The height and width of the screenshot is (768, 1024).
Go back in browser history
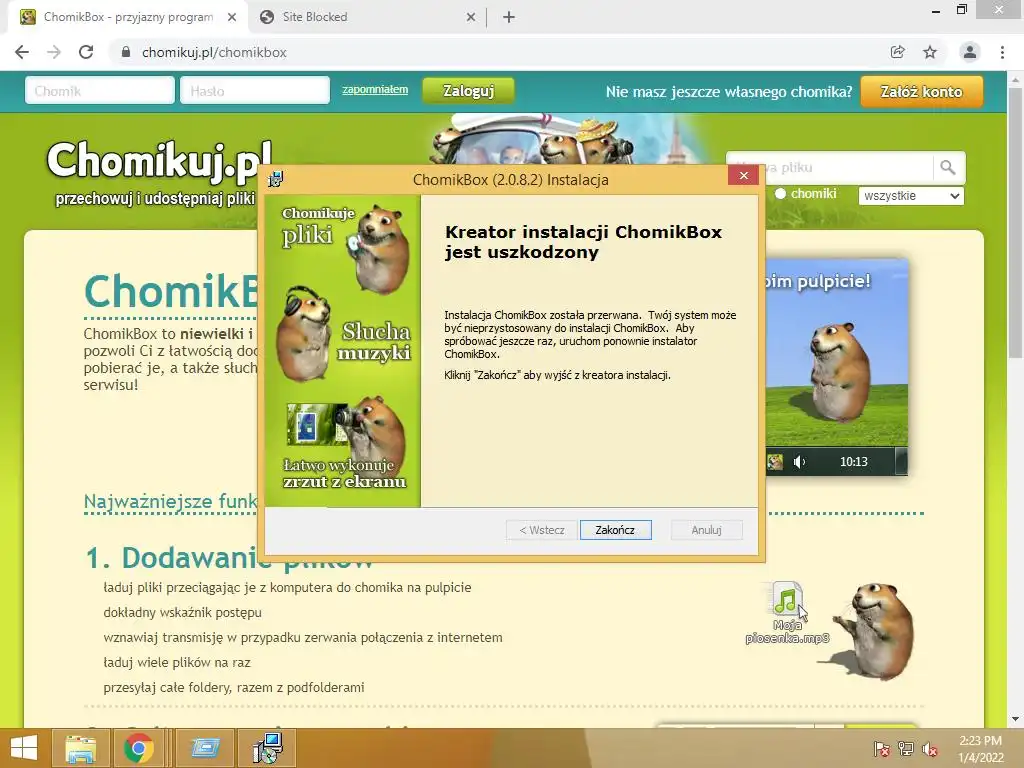[22, 52]
